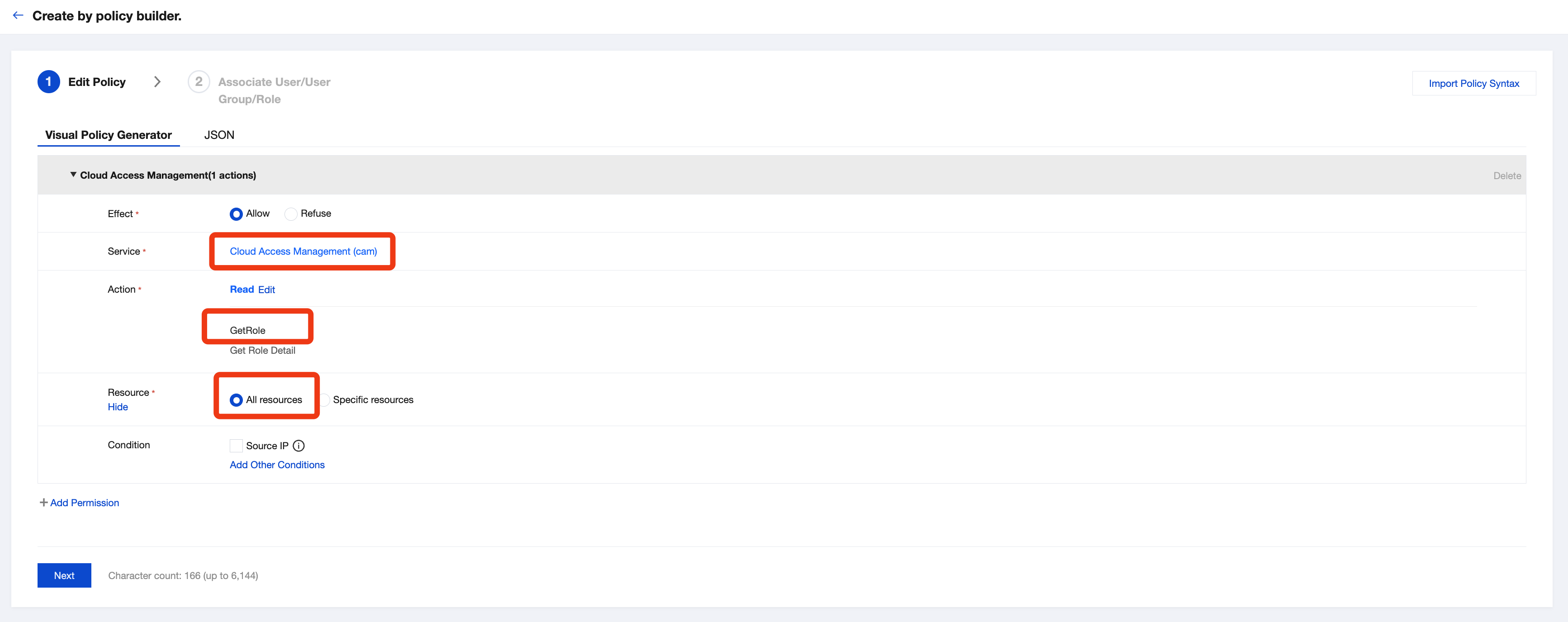The image size is (1568, 622).
Task: Click the back arrow icon
Action: click(x=18, y=16)
